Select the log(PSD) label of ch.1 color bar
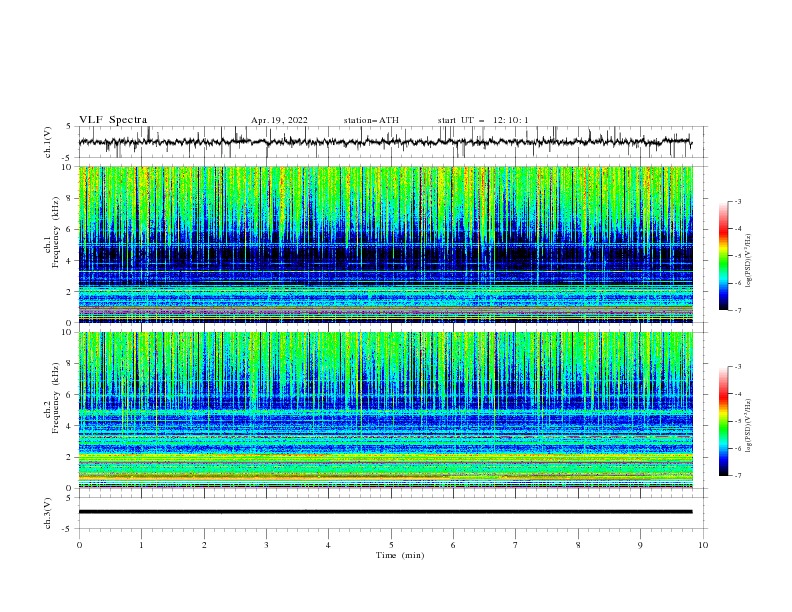Screen dimensions: 792x612 coord(749,260)
